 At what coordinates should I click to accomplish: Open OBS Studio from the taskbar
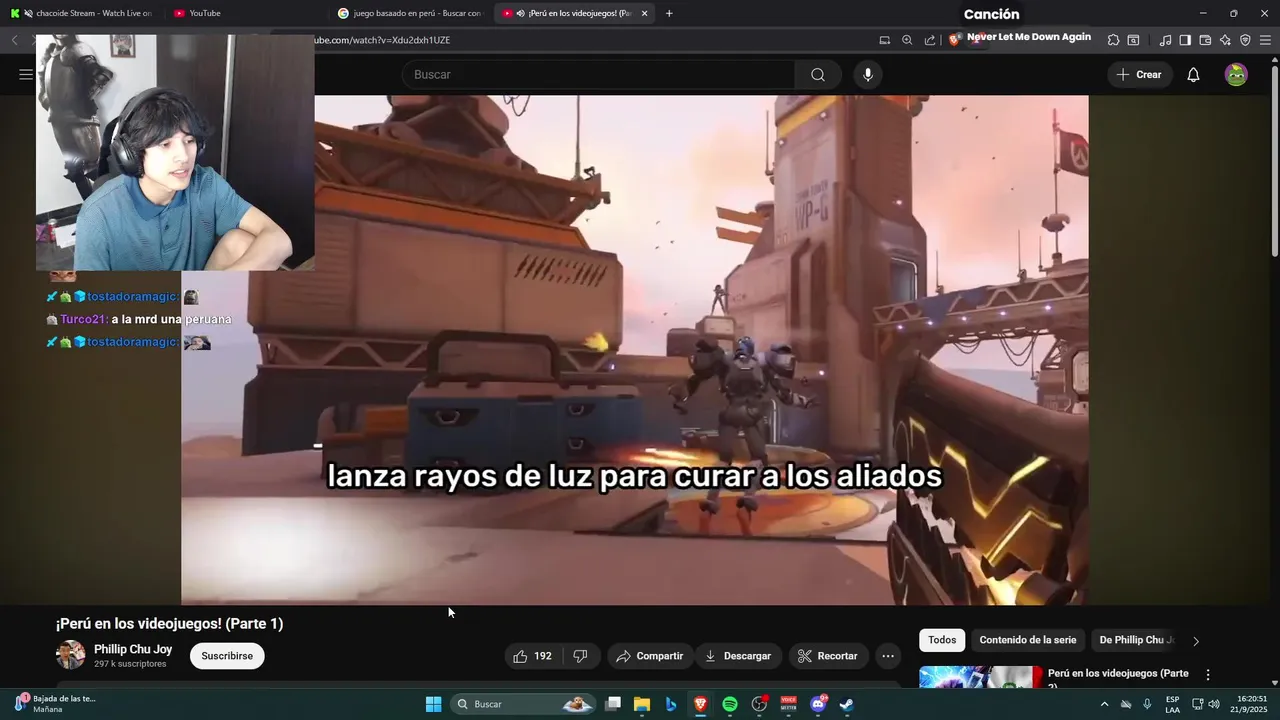(x=760, y=704)
